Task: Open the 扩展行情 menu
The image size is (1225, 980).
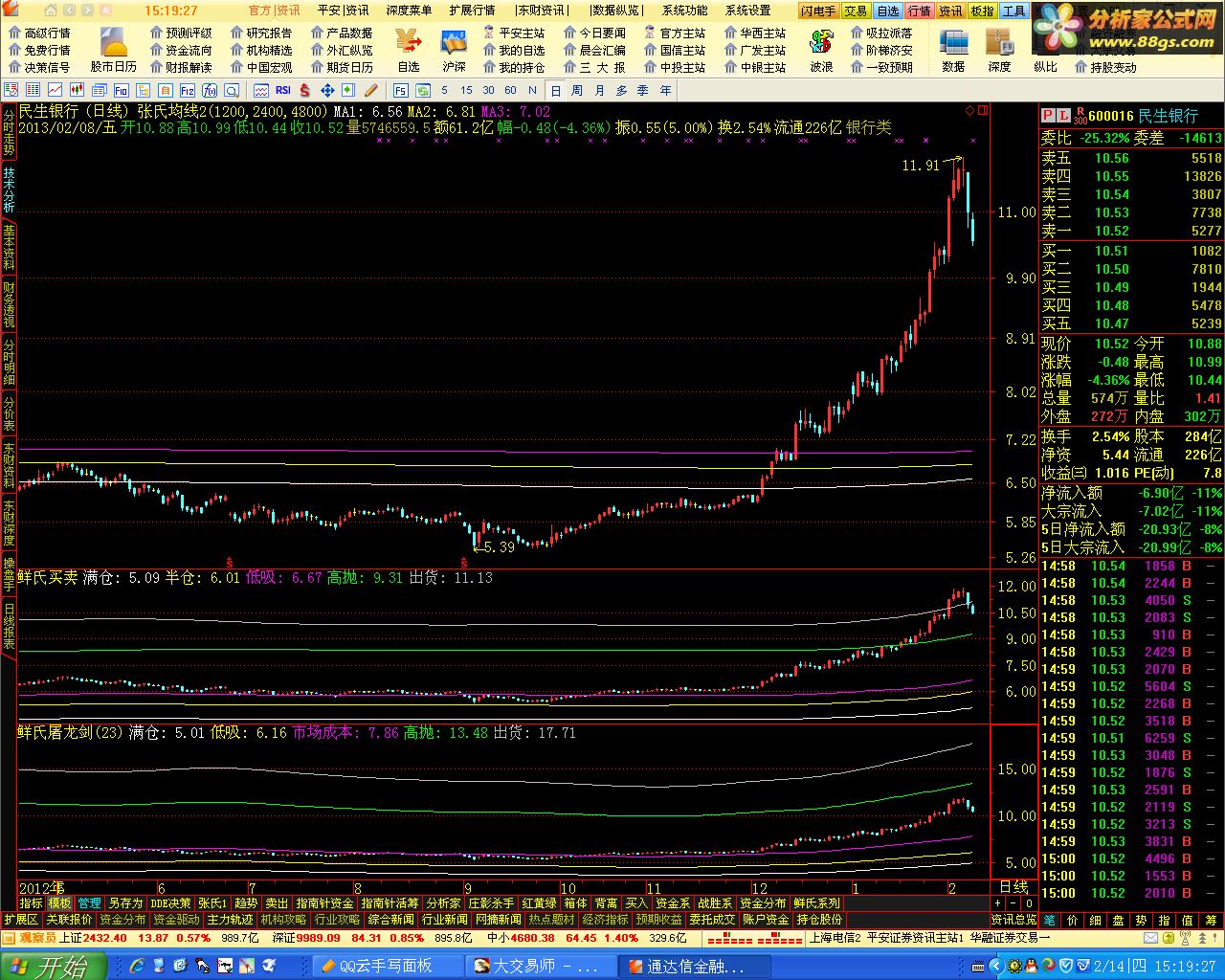Action: coord(473,11)
